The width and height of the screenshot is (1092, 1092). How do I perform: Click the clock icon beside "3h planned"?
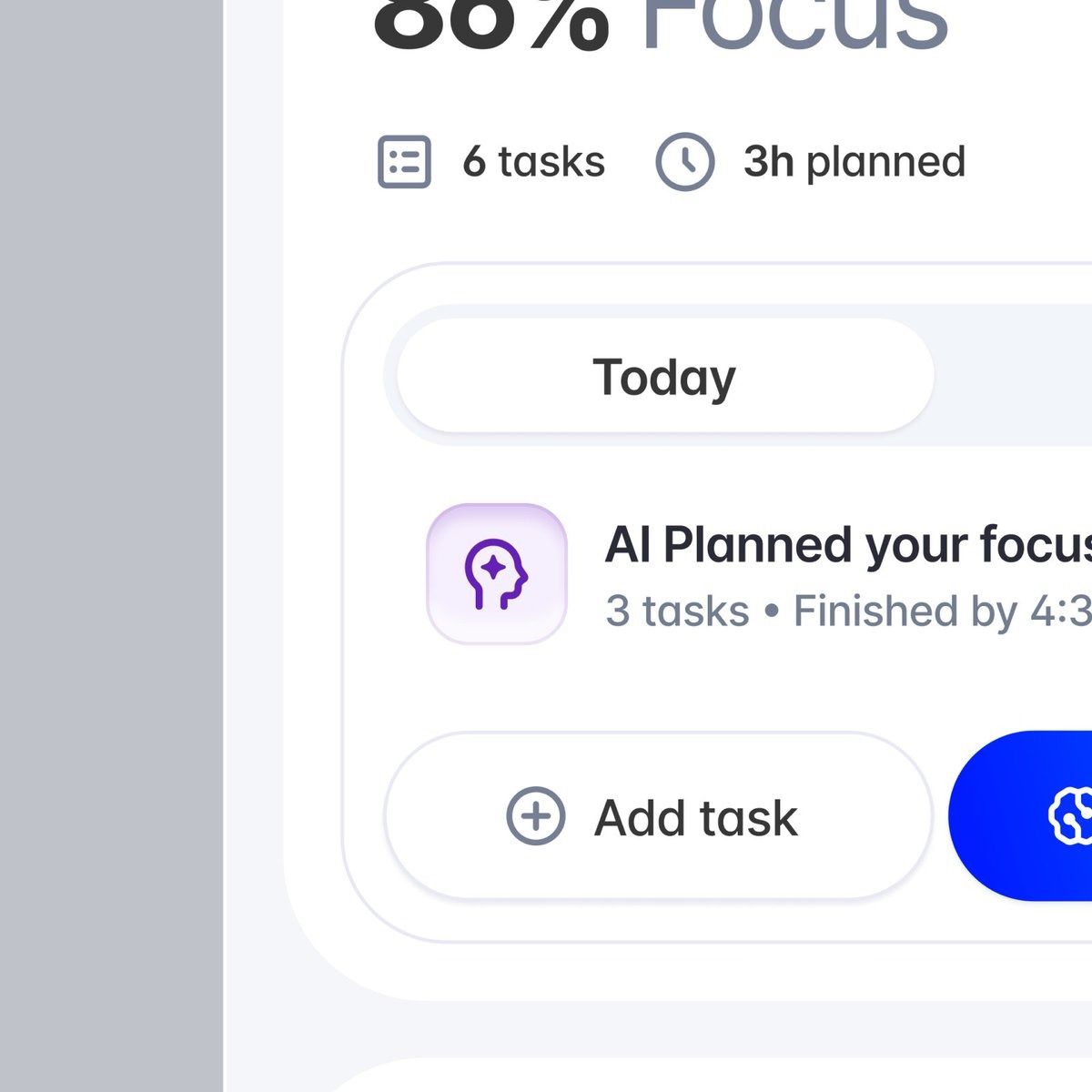point(684,162)
